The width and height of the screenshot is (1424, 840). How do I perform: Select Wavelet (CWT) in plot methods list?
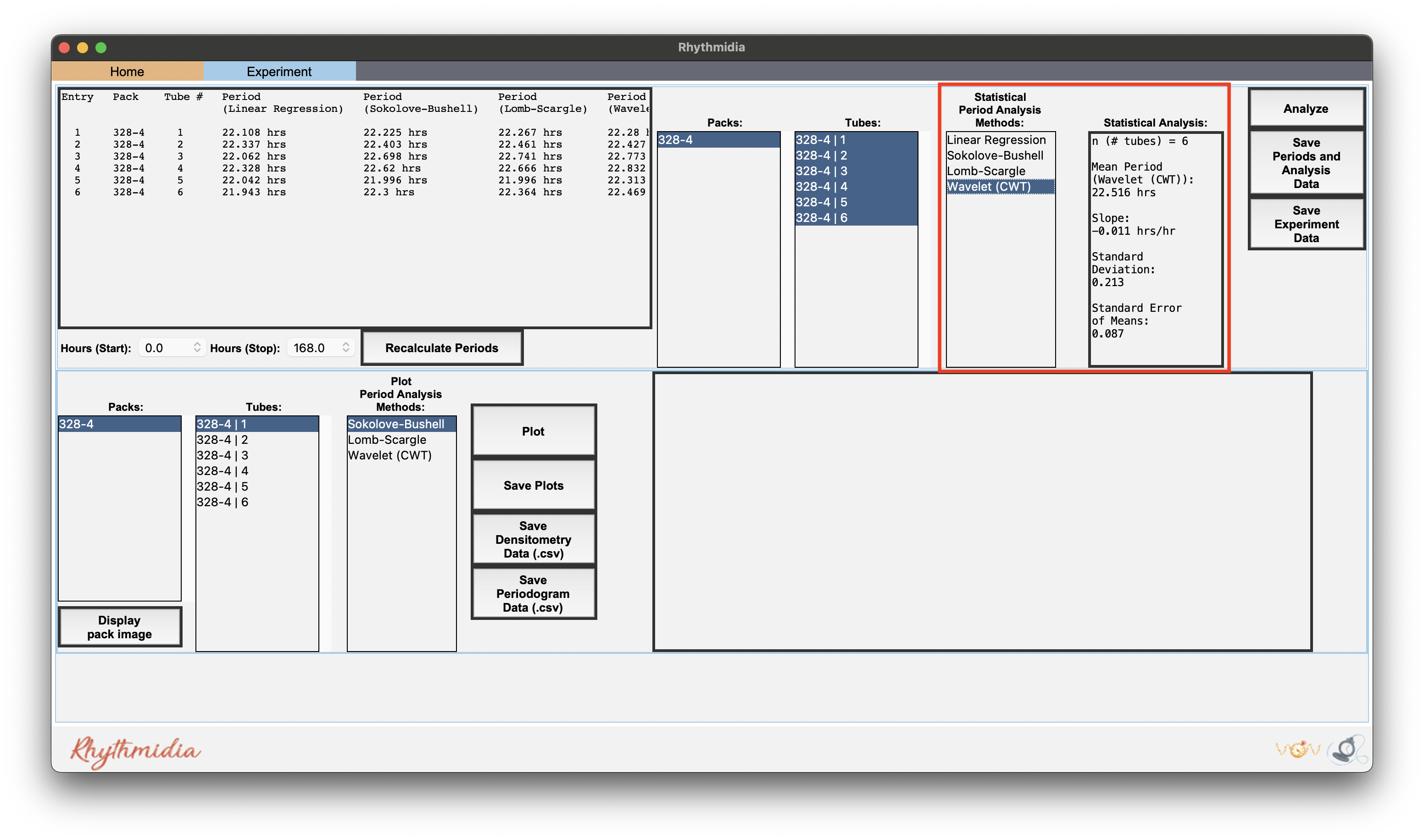(401, 455)
